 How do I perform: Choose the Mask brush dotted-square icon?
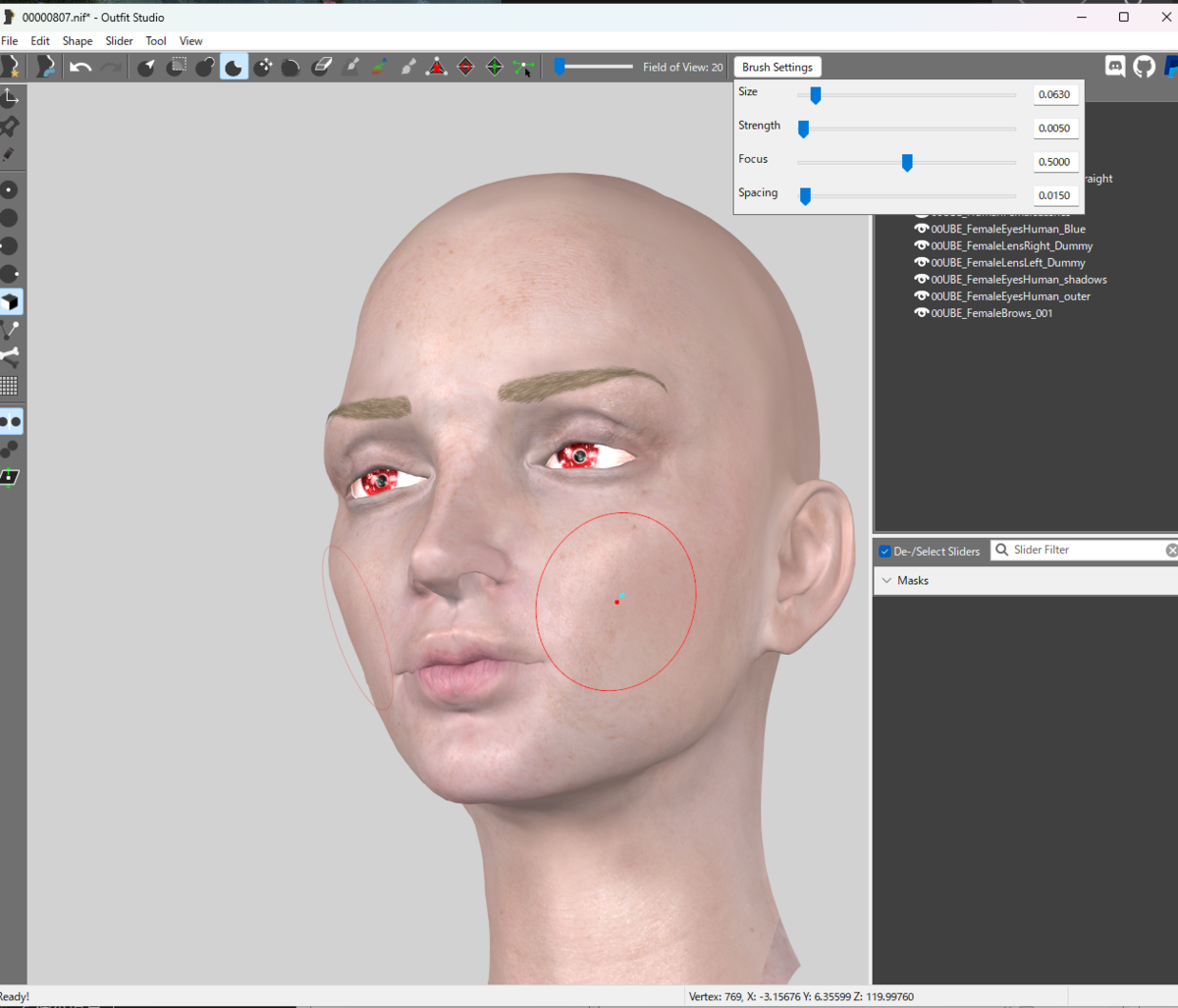point(176,67)
